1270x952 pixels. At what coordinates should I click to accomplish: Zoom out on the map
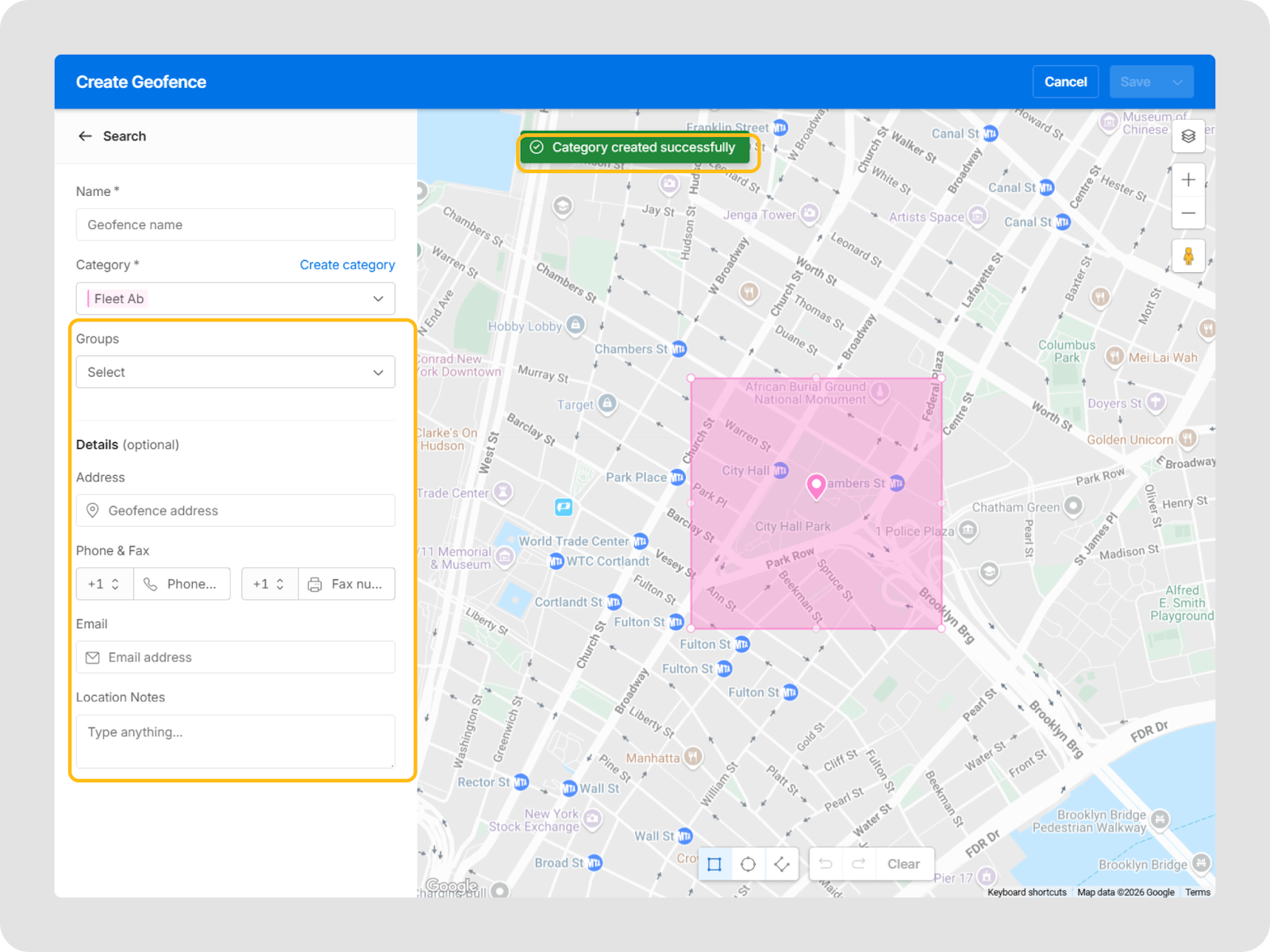(x=1188, y=213)
